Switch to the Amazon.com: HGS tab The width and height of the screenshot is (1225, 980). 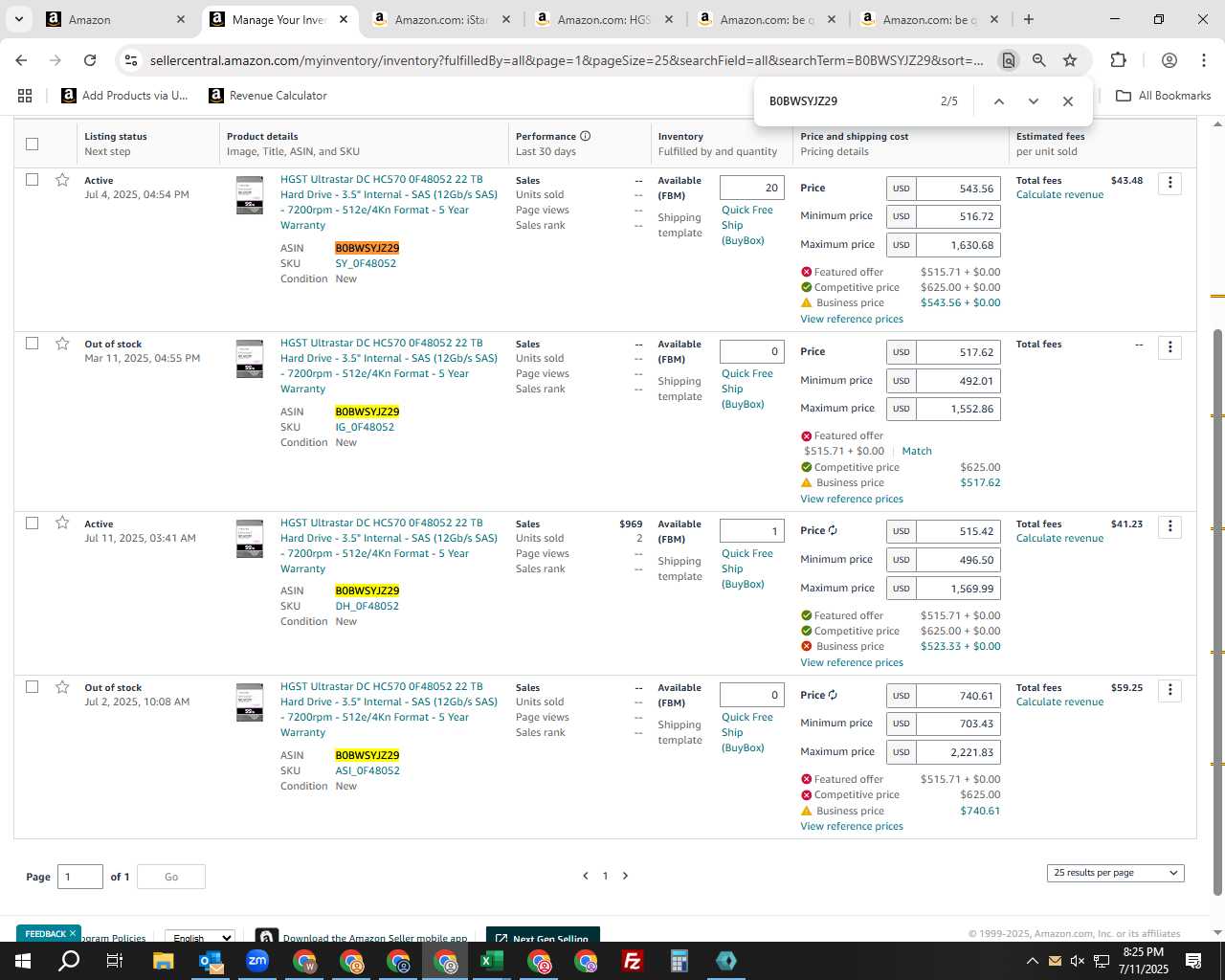pos(605,19)
